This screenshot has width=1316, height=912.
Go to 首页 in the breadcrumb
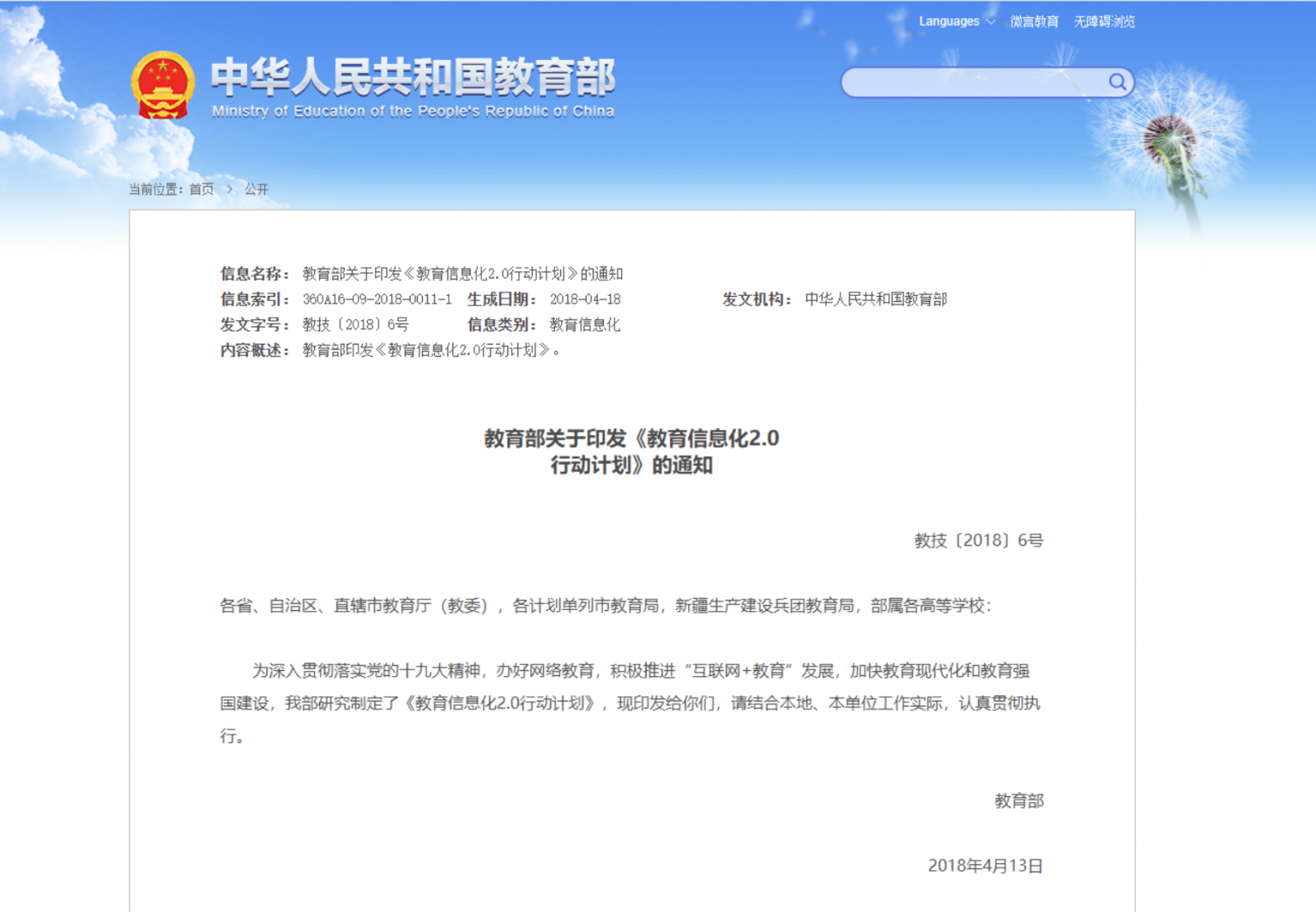(x=202, y=189)
